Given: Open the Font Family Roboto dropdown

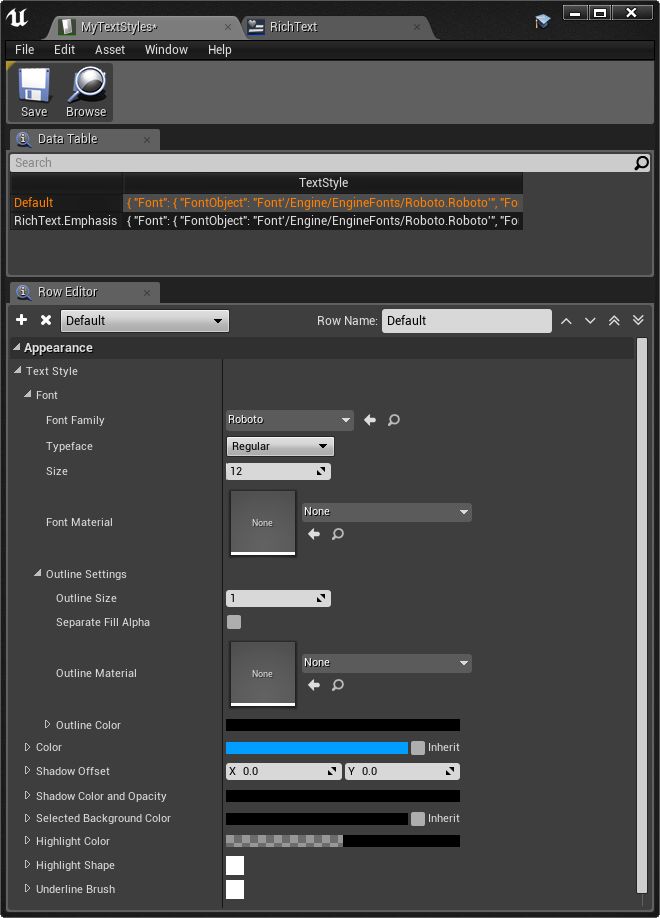Looking at the screenshot, I should pyautogui.click(x=290, y=420).
